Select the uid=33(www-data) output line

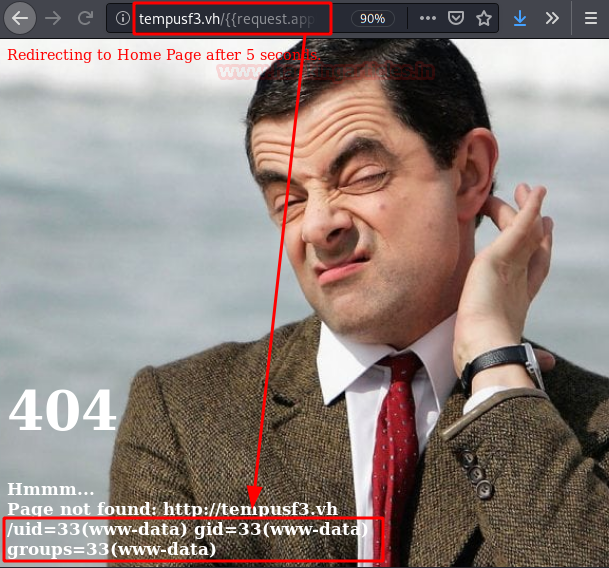188,529
